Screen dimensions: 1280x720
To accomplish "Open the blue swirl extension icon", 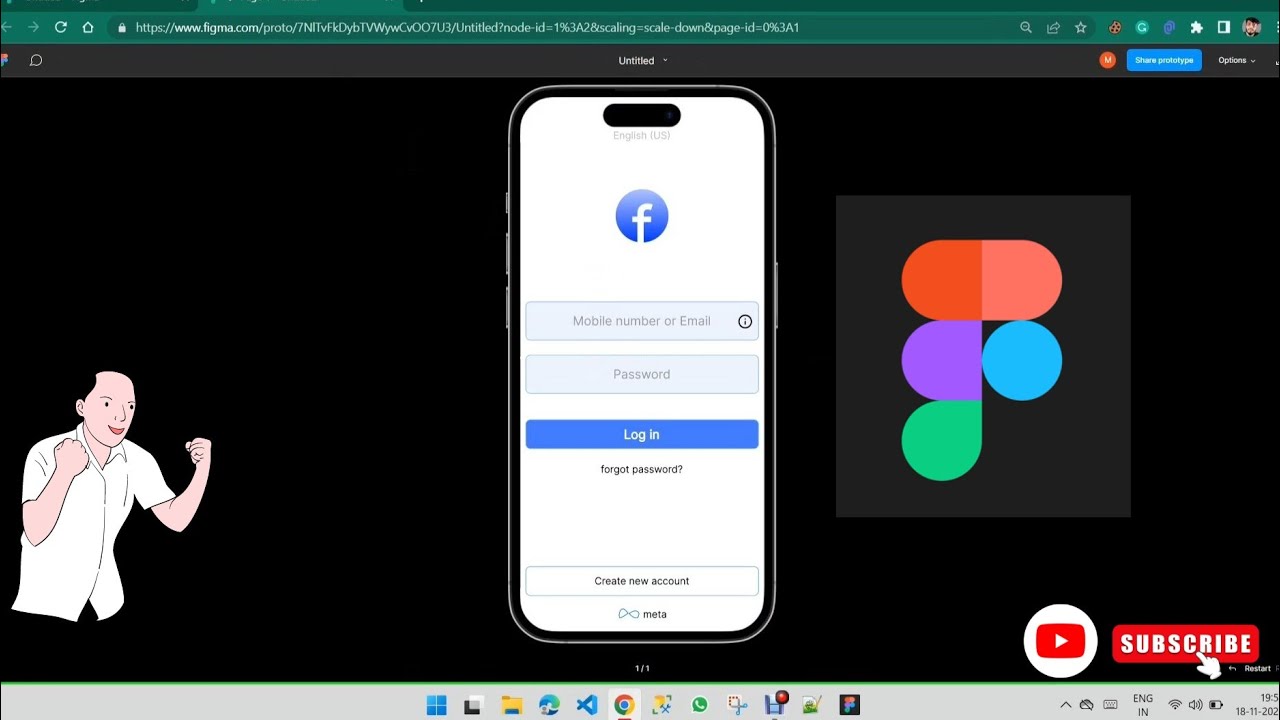I will click(1169, 28).
